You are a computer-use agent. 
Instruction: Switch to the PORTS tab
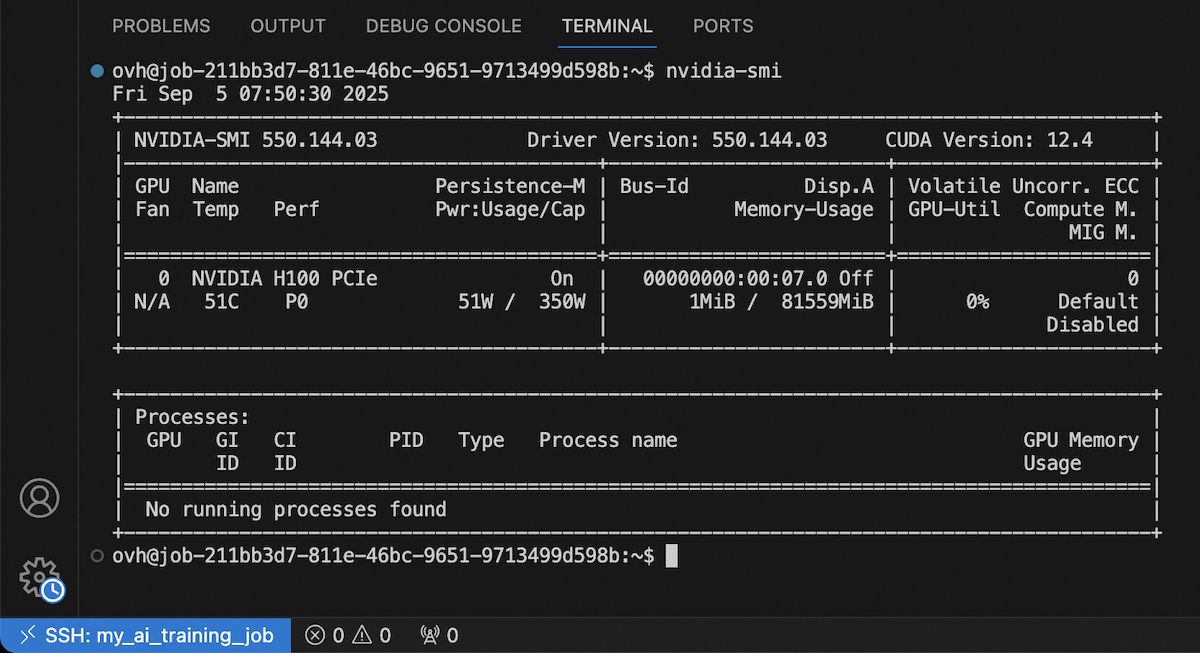pos(723,26)
